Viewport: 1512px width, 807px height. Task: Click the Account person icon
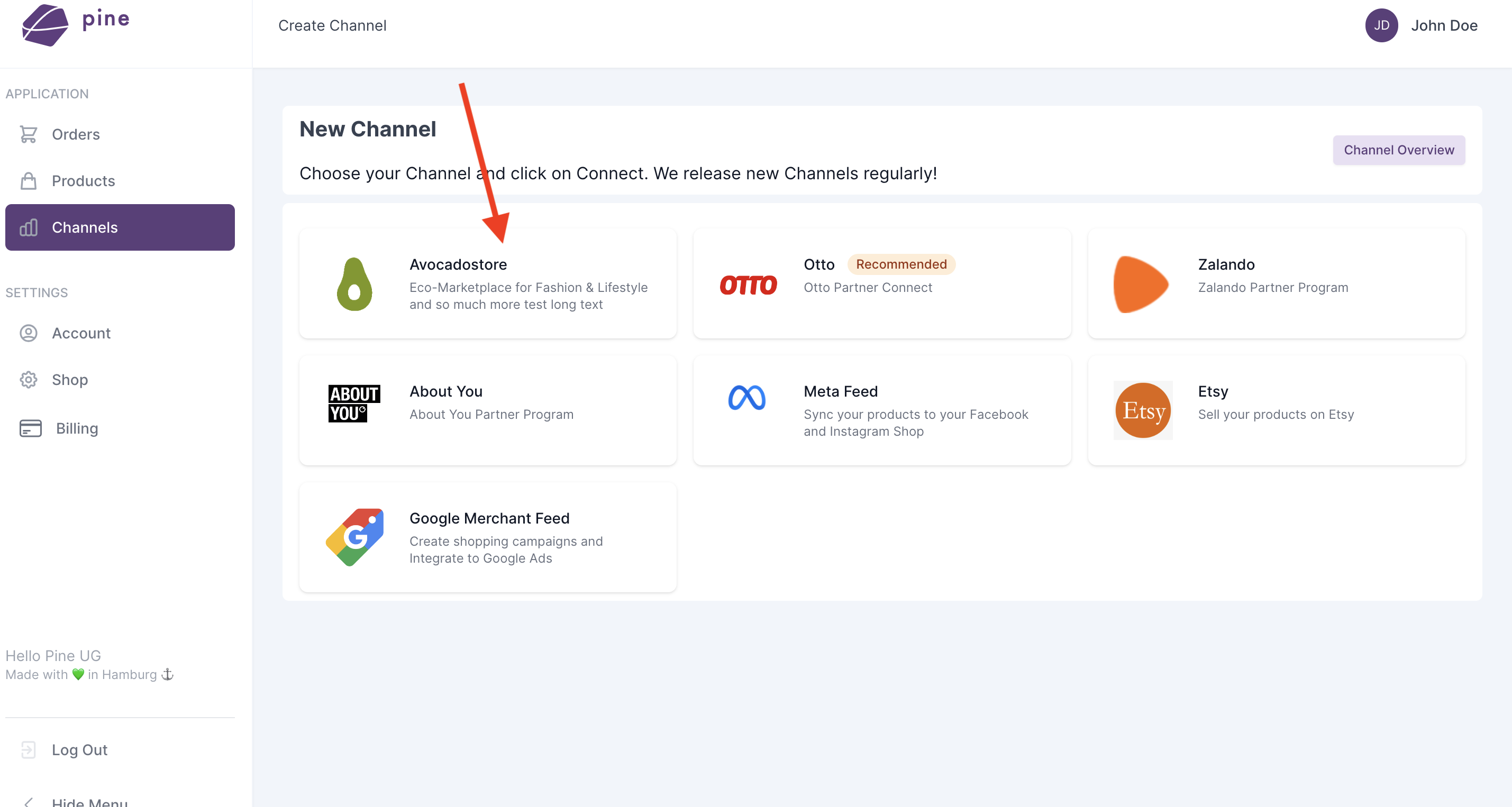point(28,333)
